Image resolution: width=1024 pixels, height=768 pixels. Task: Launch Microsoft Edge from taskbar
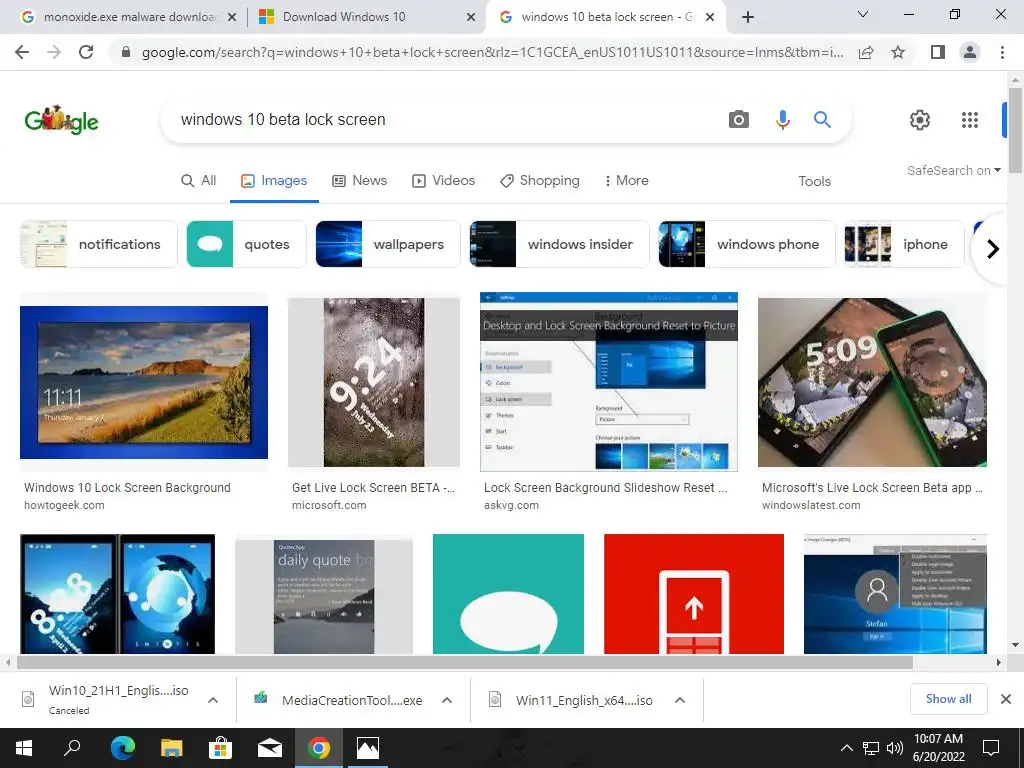122,748
